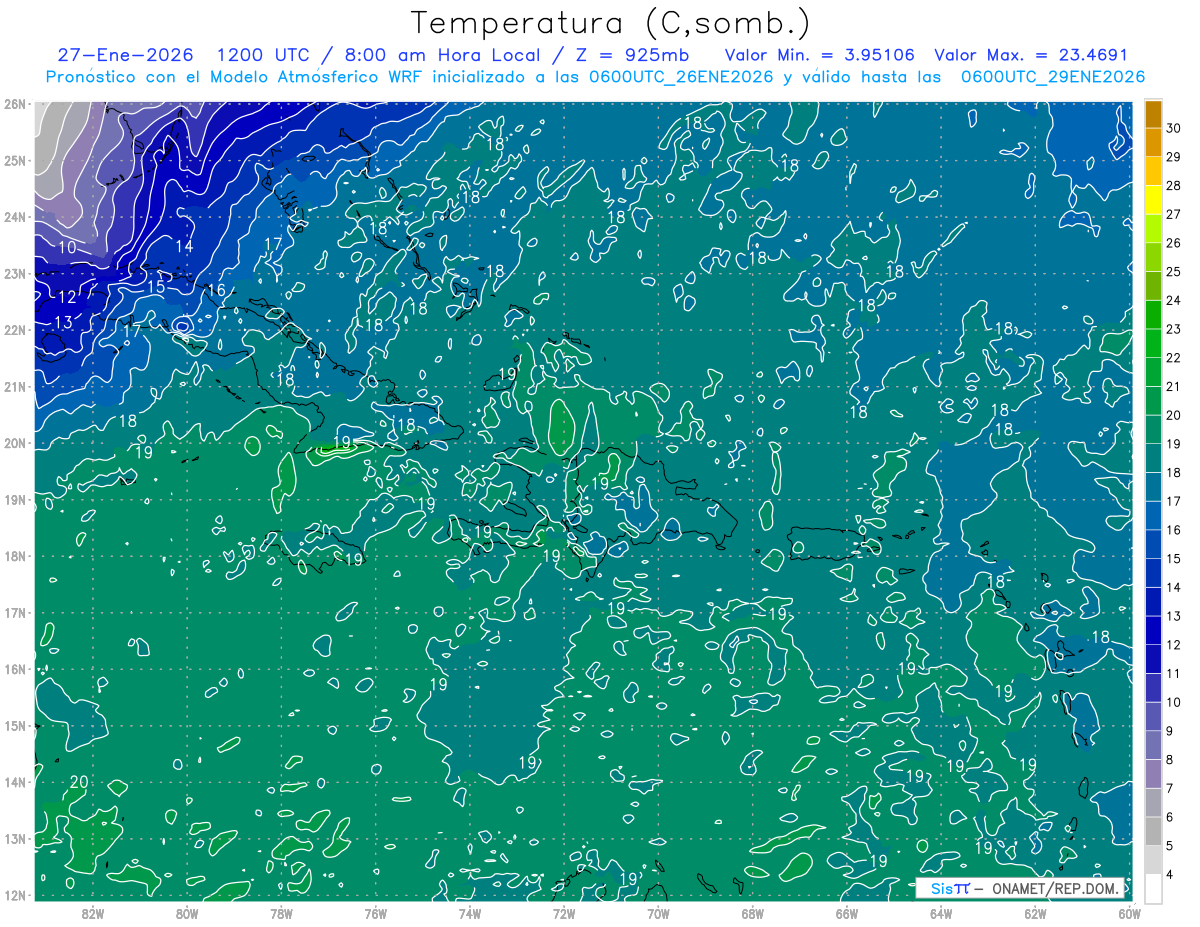Click the '70W' longitude axis label
1200x927 pixels.
click(658, 912)
